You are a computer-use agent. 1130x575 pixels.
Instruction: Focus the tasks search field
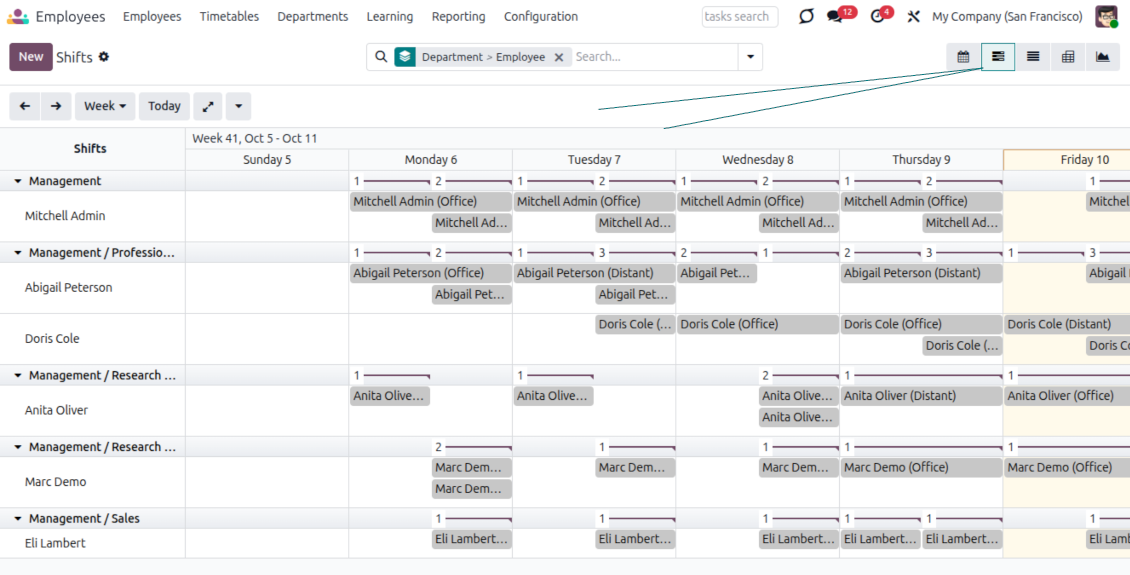pos(739,17)
